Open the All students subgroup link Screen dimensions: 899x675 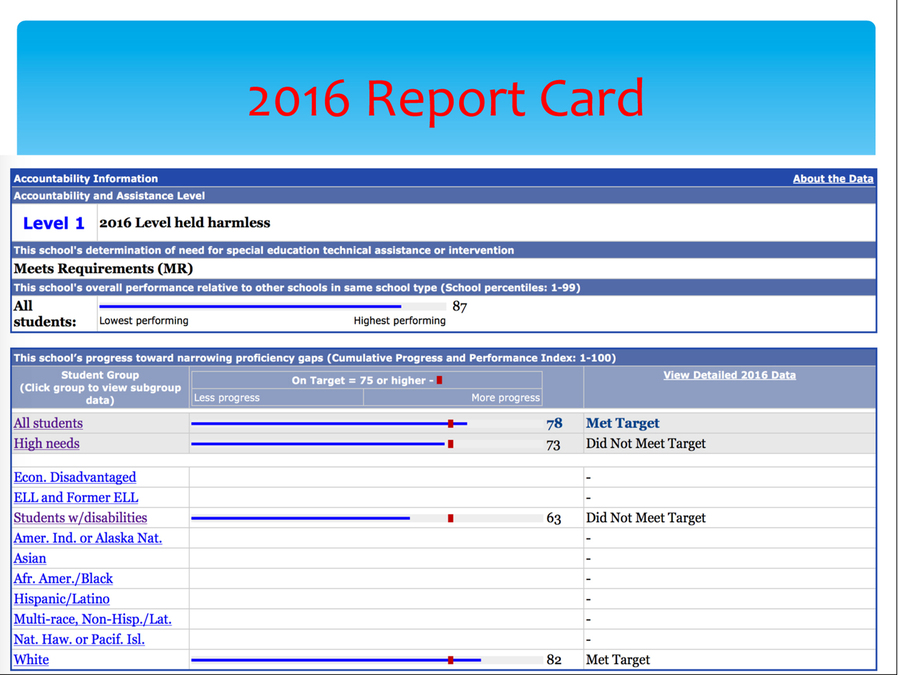[x=48, y=423]
